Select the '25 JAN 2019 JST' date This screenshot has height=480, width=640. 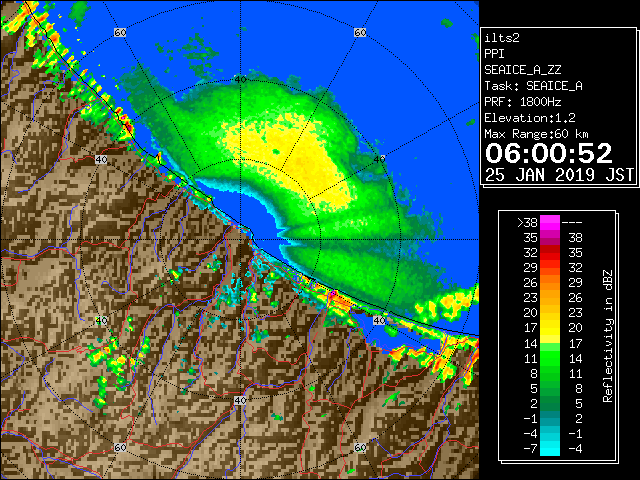[559, 175]
